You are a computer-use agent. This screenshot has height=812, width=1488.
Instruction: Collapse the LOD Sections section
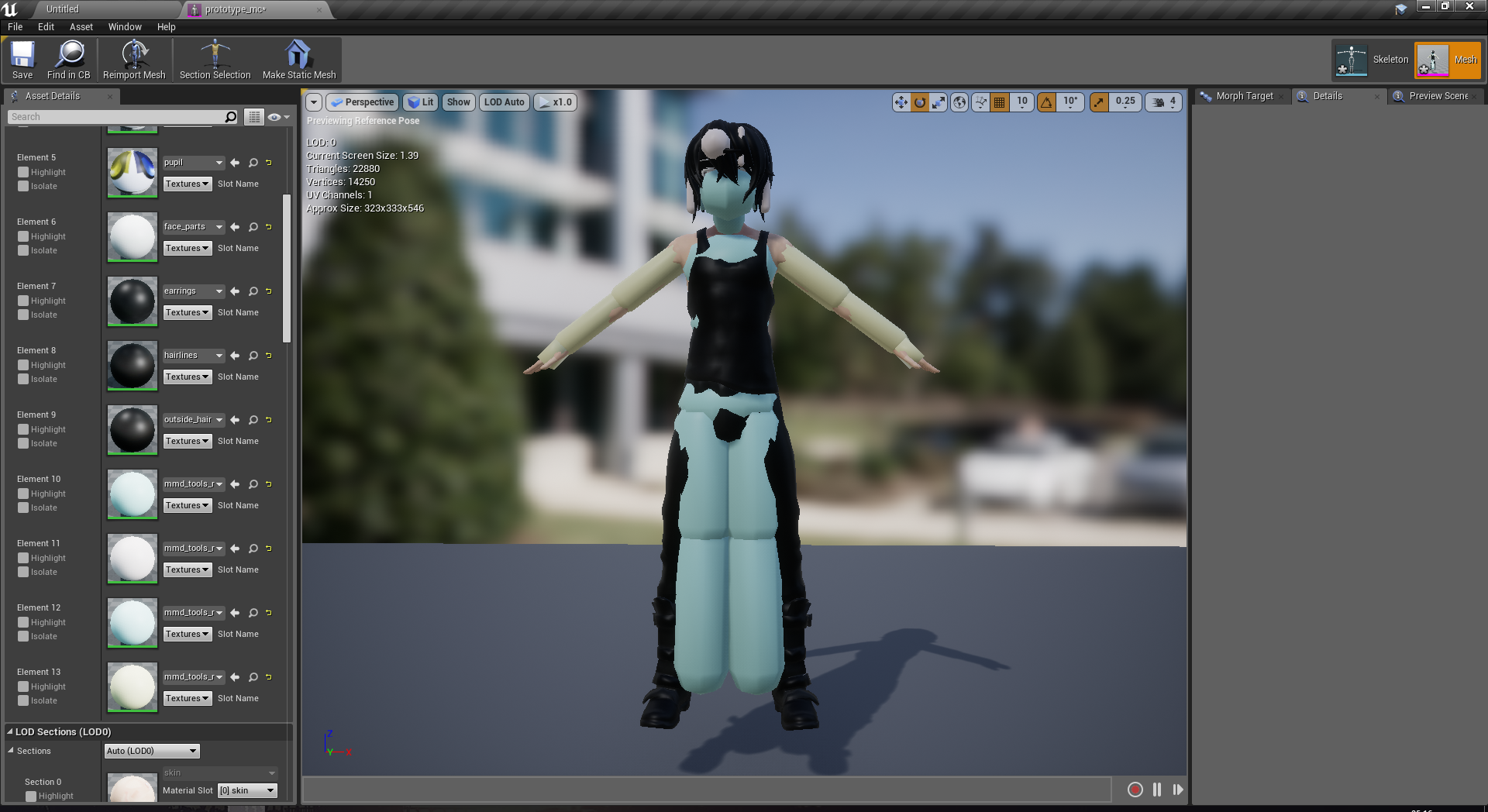[x=10, y=731]
